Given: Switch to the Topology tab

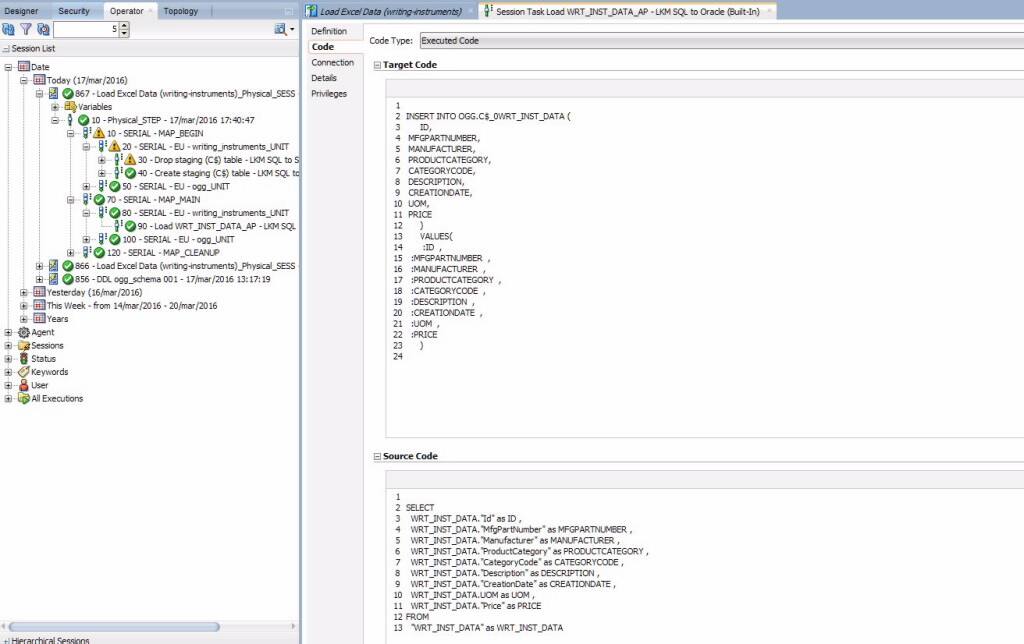Looking at the screenshot, I should pyautogui.click(x=183, y=10).
